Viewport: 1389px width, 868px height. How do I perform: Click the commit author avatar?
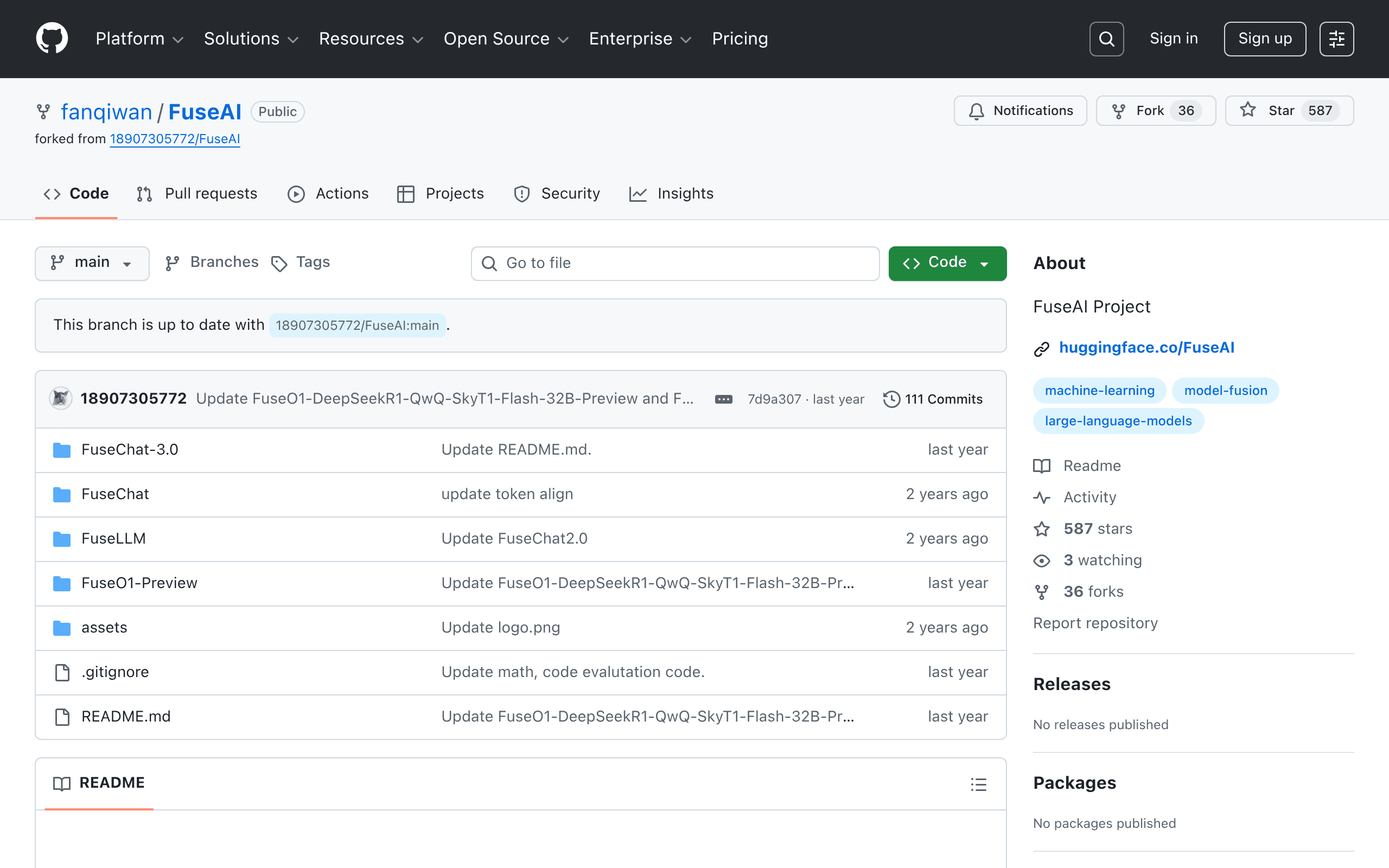pos(61,398)
